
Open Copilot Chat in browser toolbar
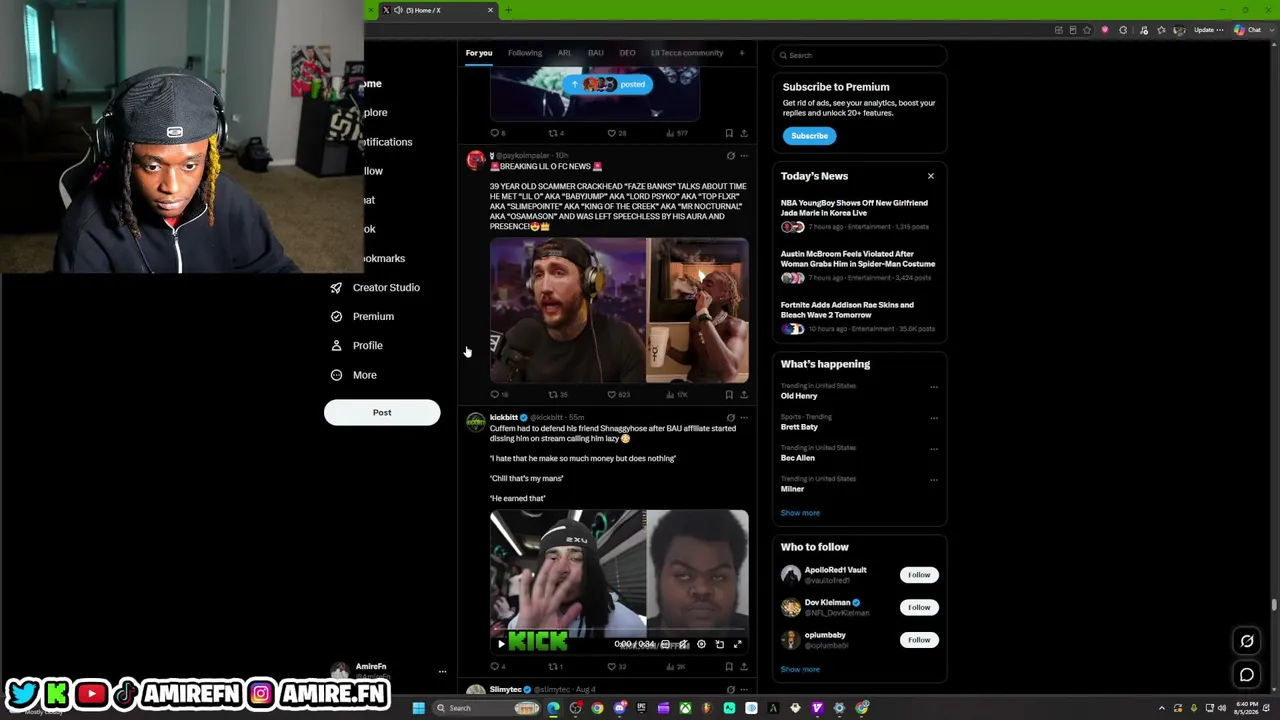coord(1247,30)
